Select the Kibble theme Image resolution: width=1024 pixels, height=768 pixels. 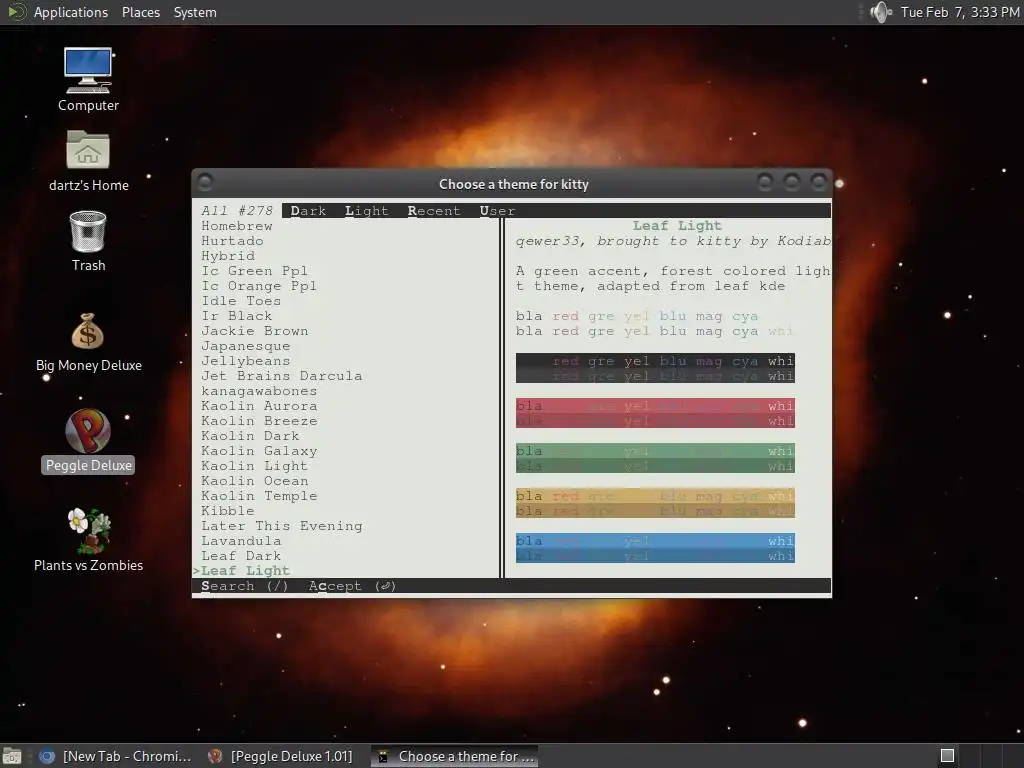[x=227, y=511]
